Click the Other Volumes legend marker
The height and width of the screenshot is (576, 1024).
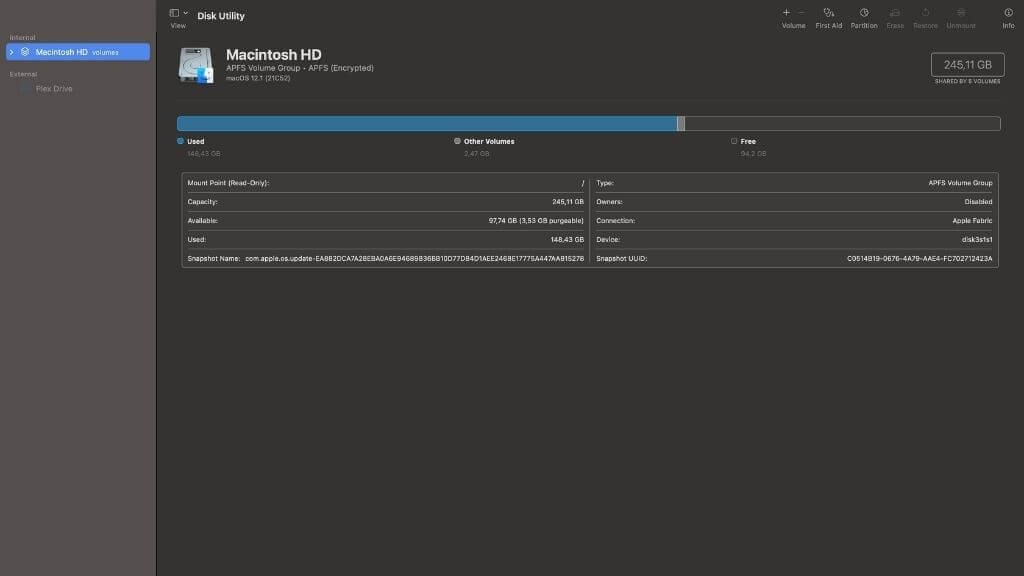457,142
